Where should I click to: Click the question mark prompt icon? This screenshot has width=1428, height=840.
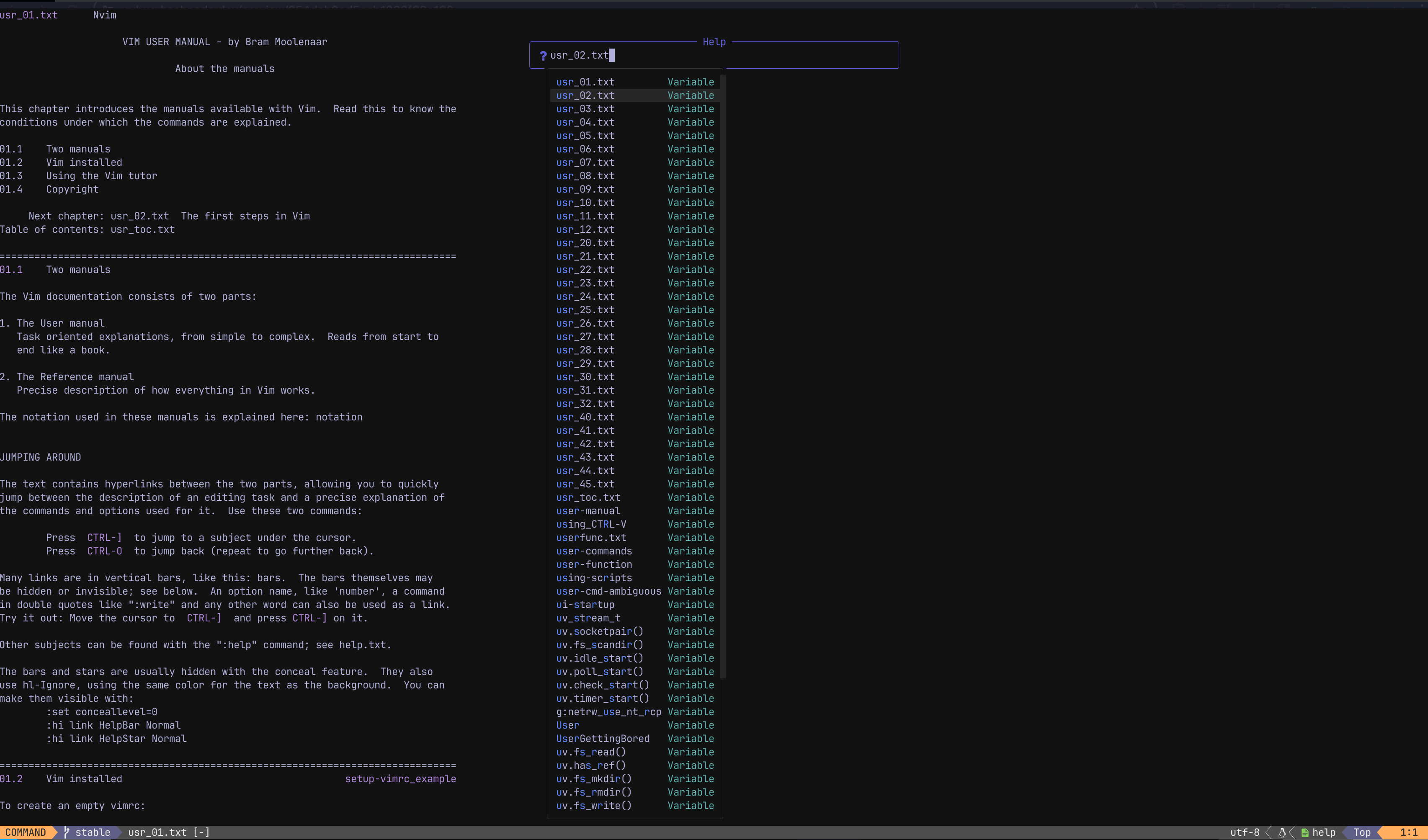click(543, 56)
